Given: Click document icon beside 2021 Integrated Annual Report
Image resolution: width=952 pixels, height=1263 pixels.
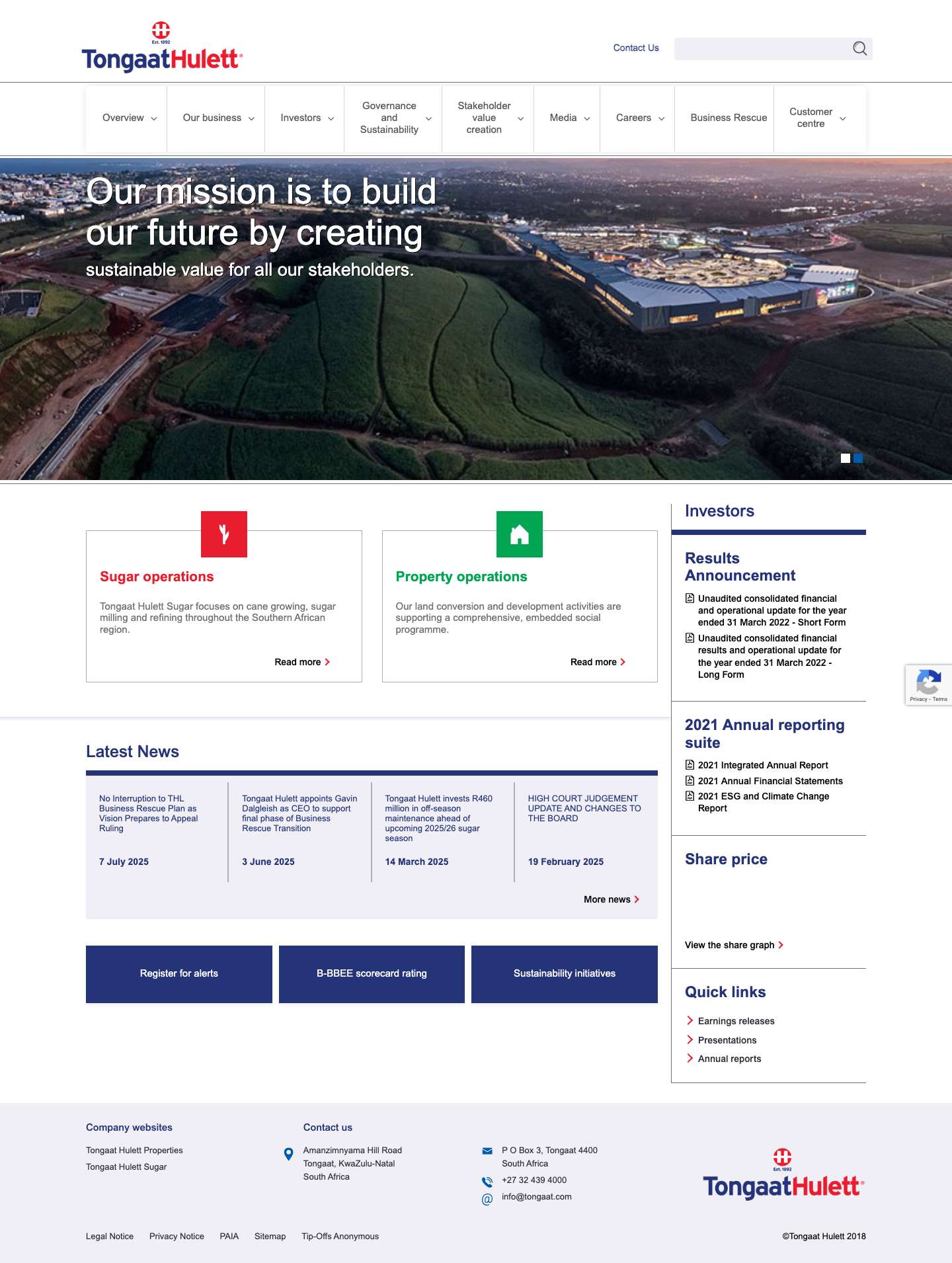Looking at the screenshot, I should pos(690,765).
